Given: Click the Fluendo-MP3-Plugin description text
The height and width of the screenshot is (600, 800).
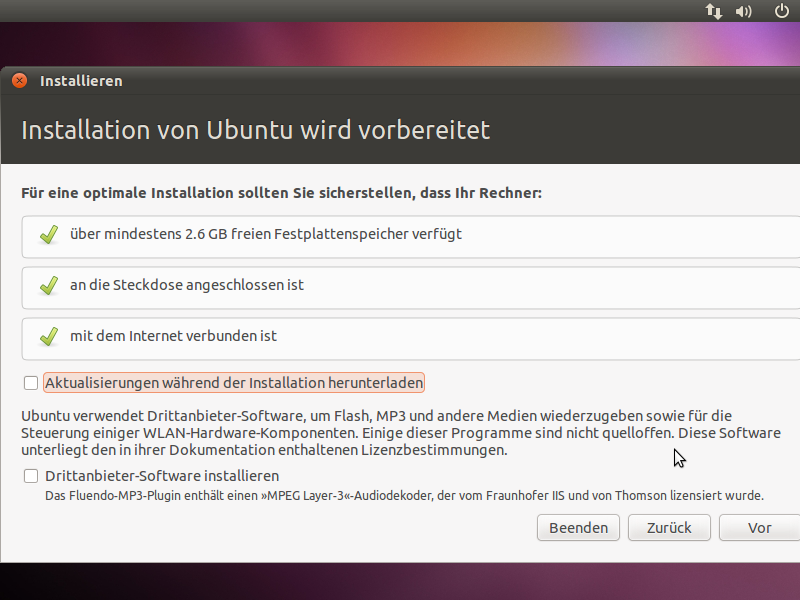Looking at the screenshot, I should click(x=404, y=495).
